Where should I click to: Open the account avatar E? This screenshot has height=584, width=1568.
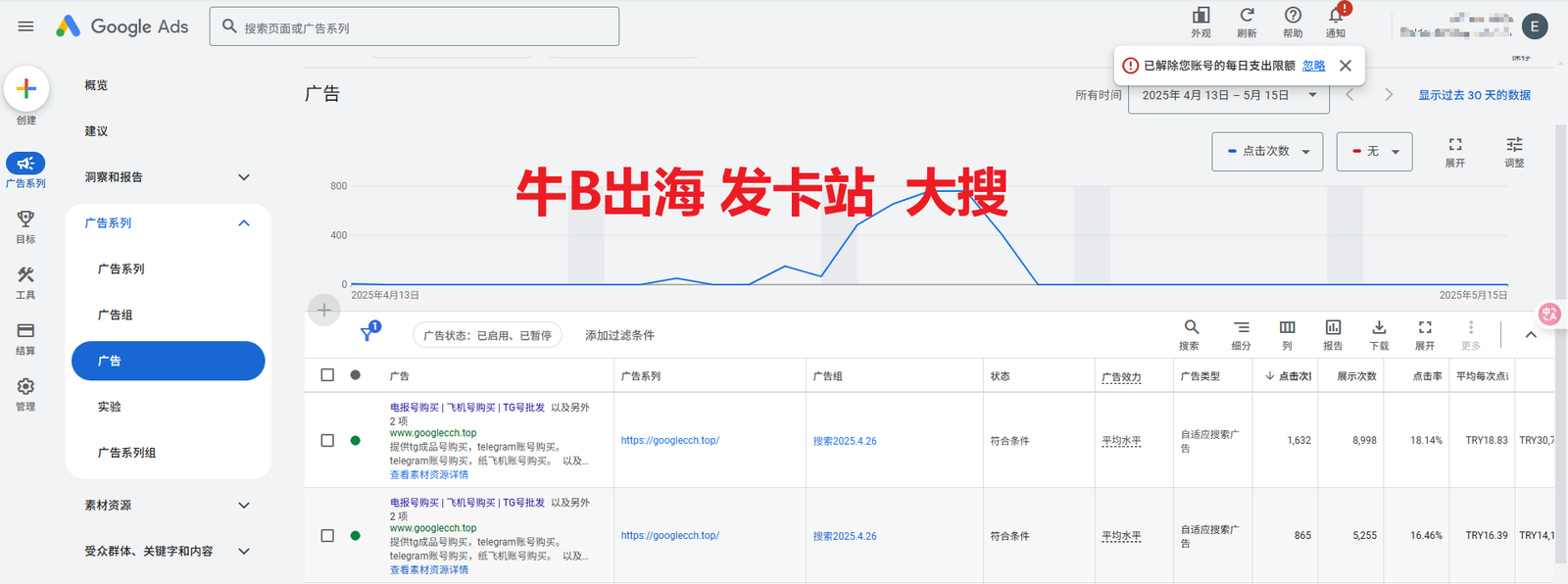point(1535,26)
